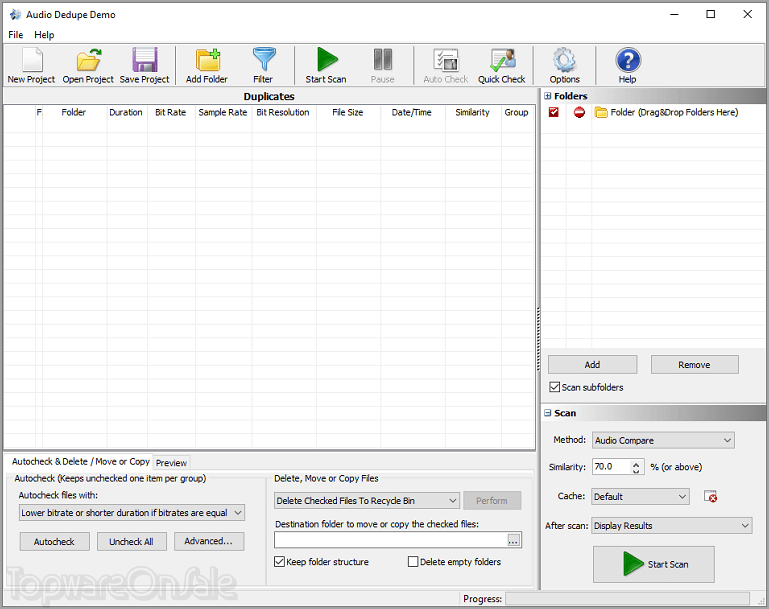This screenshot has height=609, width=769.
Task: Switch to the Preview tab
Action: point(171,463)
